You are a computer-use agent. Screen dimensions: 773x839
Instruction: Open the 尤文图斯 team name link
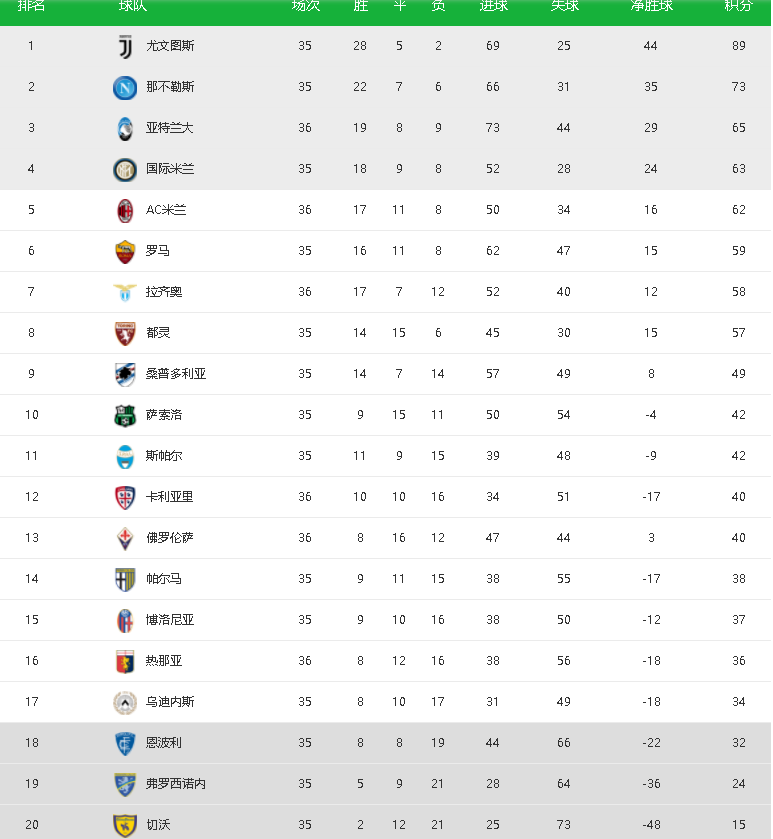170,46
